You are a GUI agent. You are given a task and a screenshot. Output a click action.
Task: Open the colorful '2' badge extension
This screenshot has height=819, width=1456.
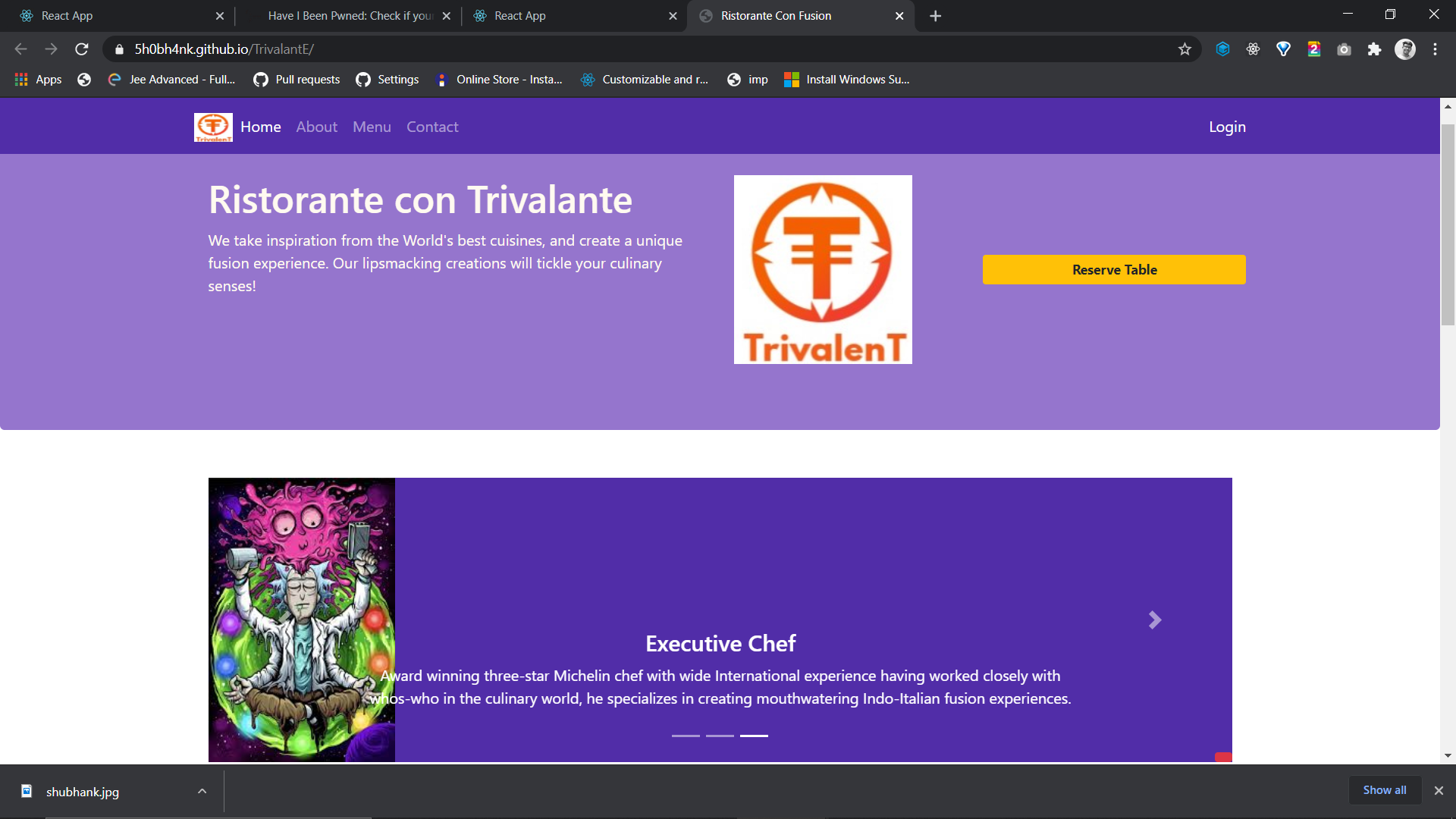(1314, 49)
